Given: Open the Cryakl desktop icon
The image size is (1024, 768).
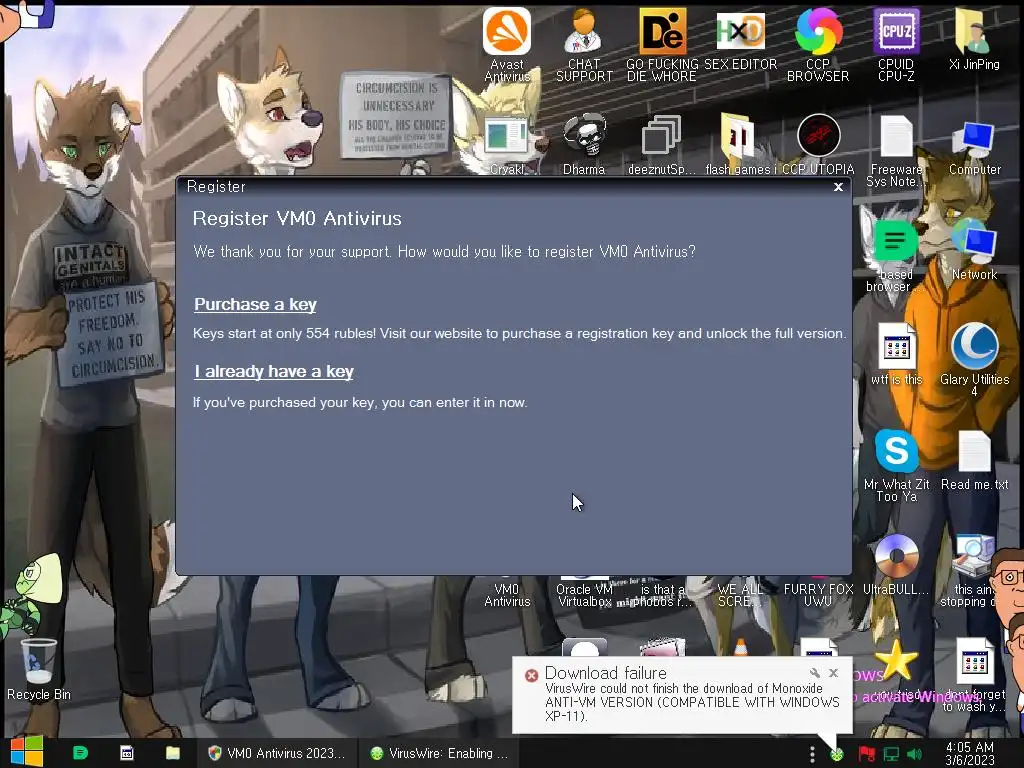Looking at the screenshot, I should 507,145.
